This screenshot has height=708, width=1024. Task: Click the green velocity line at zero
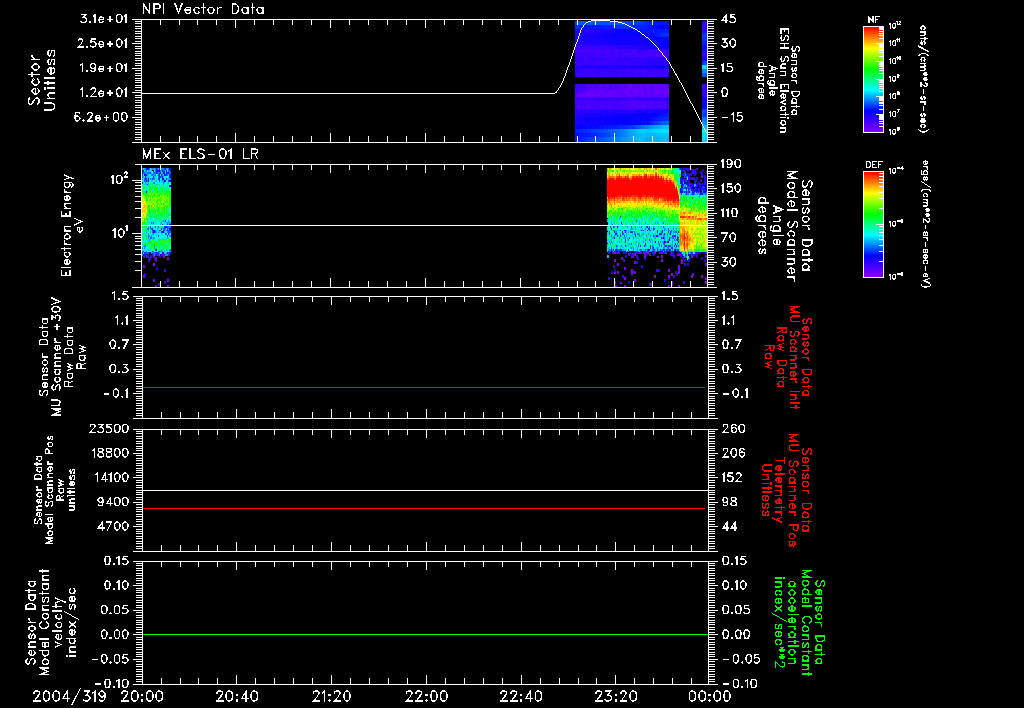click(x=424, y=634)
